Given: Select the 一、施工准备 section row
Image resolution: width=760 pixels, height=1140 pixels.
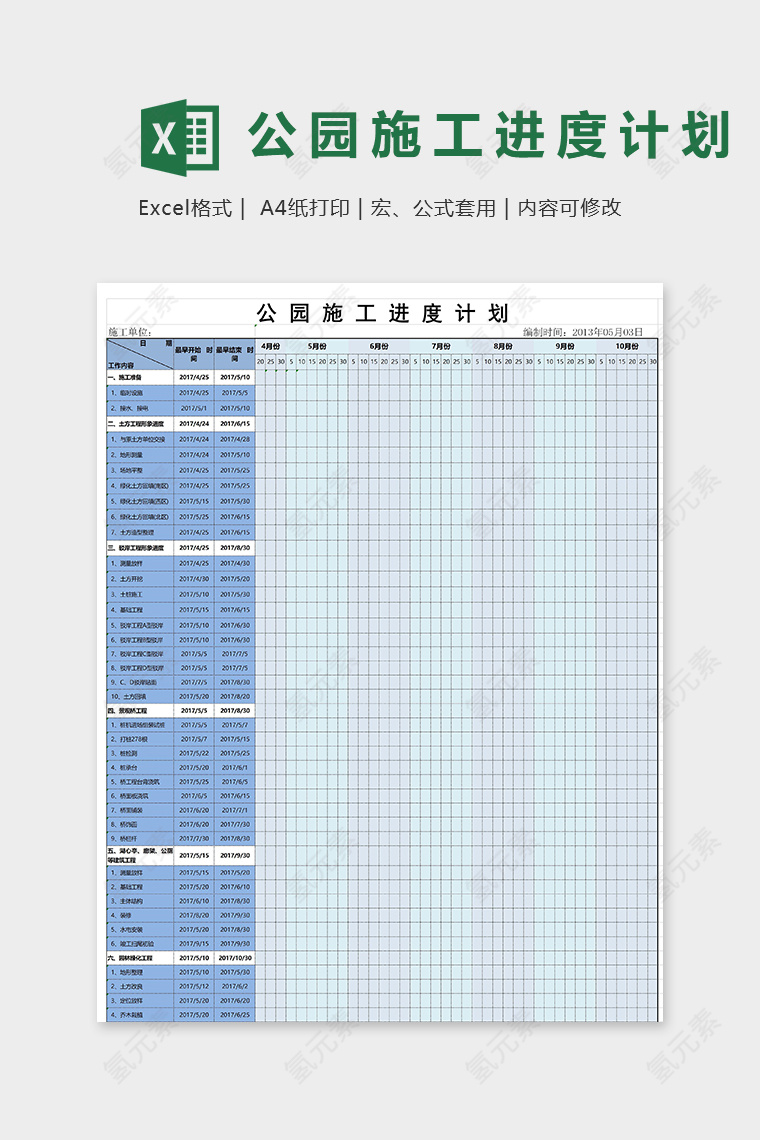Looking at the screenshot, I should 181,377.
